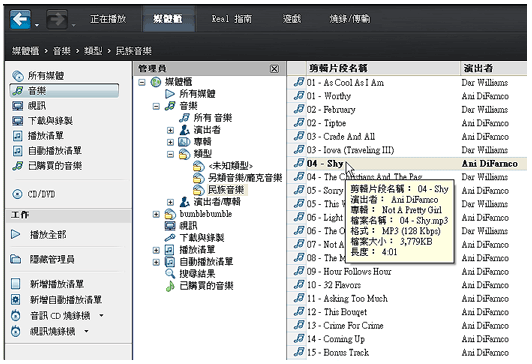Select 所有 音樂 in the organizer tree
Screen dimensions: 532x364
click(x=213, y=118)
